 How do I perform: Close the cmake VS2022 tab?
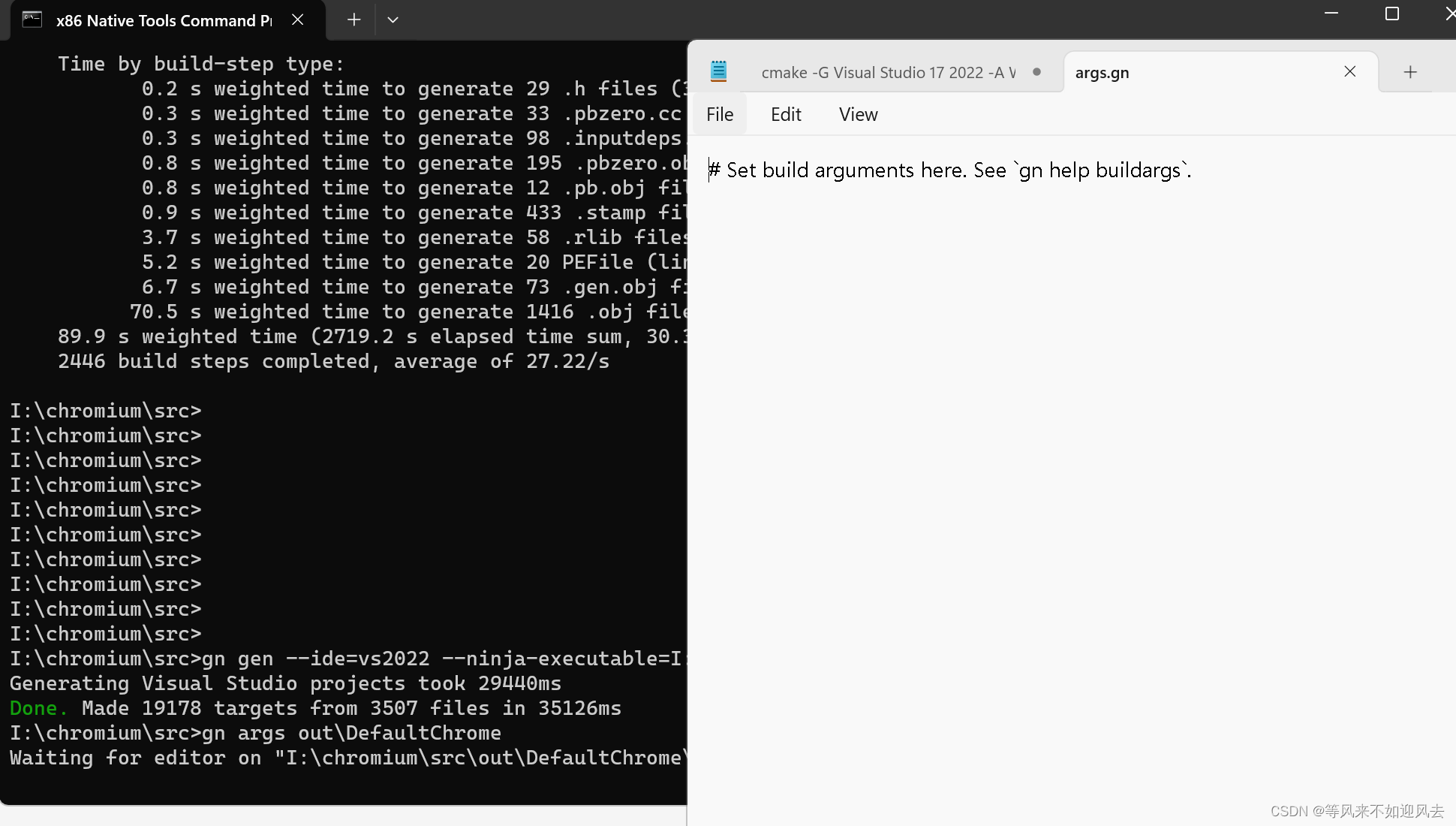(x=1040, y=71)
